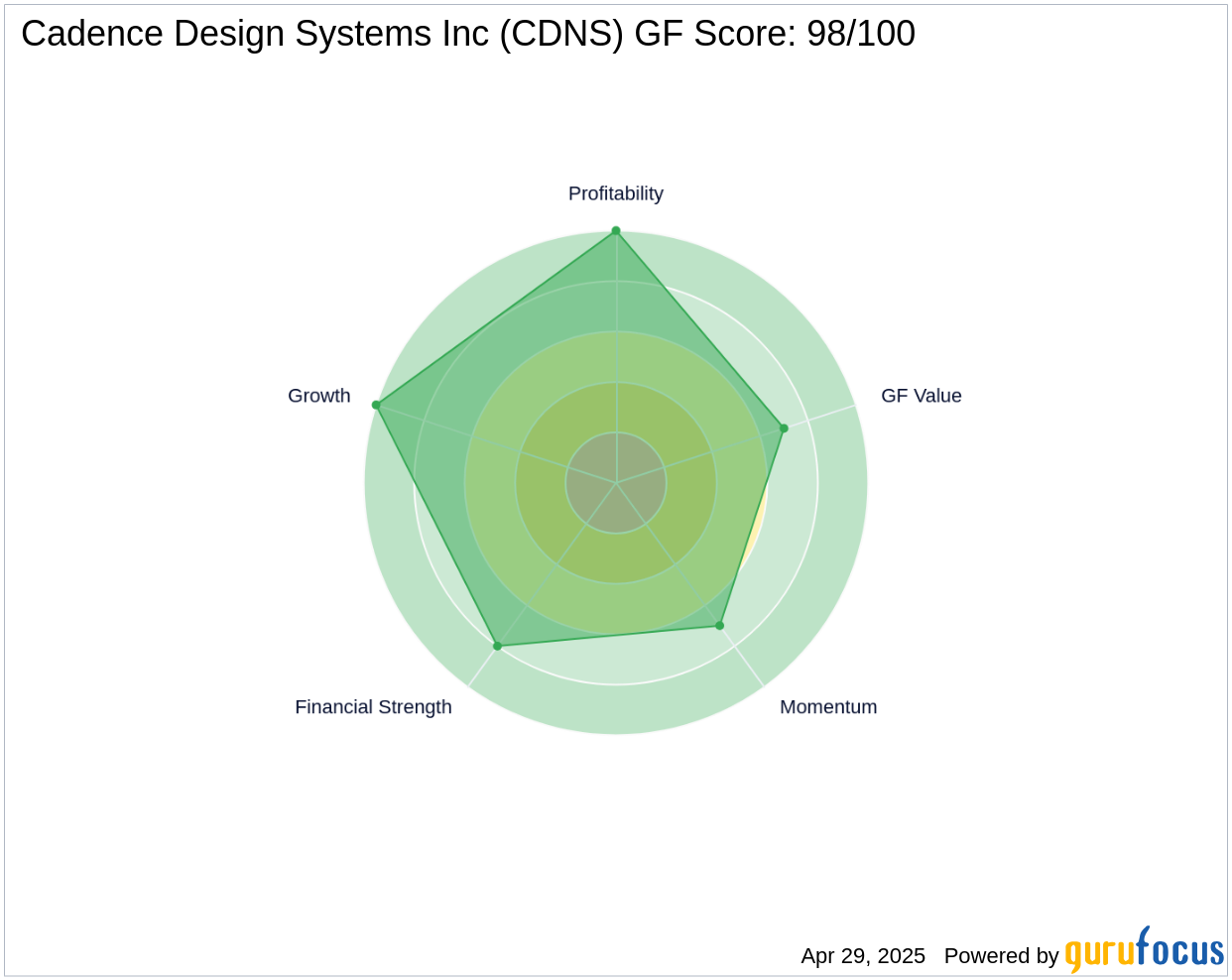
Task: Select the Financial Strength axis label
Action: coord(373,707)
